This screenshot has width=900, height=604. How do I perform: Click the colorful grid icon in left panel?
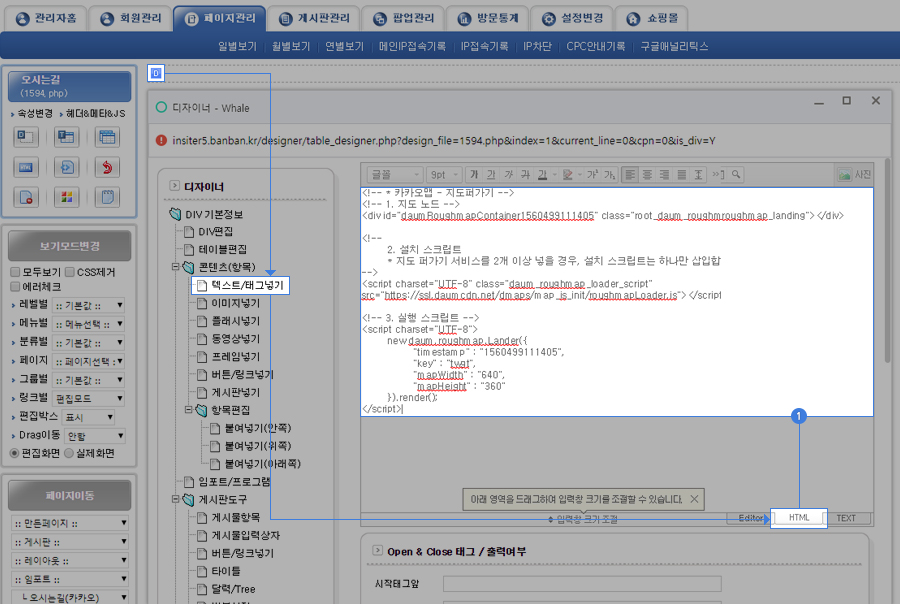(66, 196)
